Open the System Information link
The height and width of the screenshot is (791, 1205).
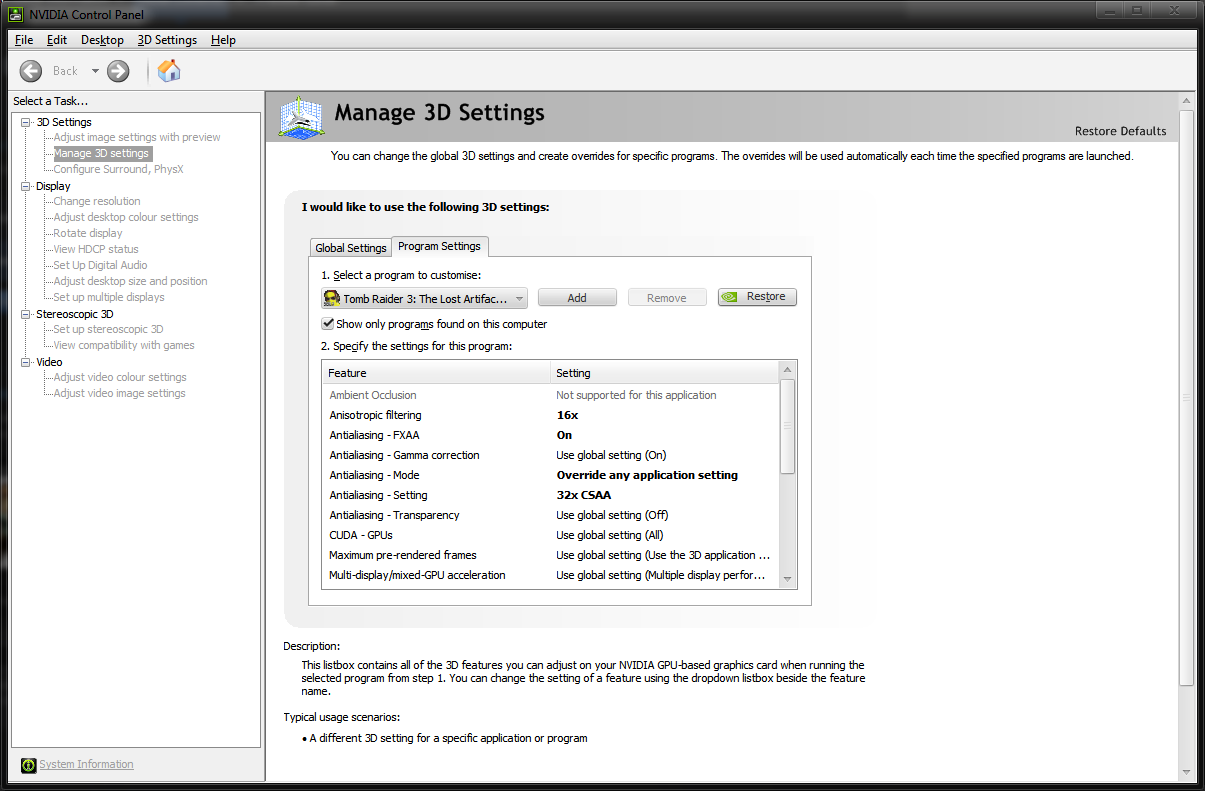tap(86, 765)
